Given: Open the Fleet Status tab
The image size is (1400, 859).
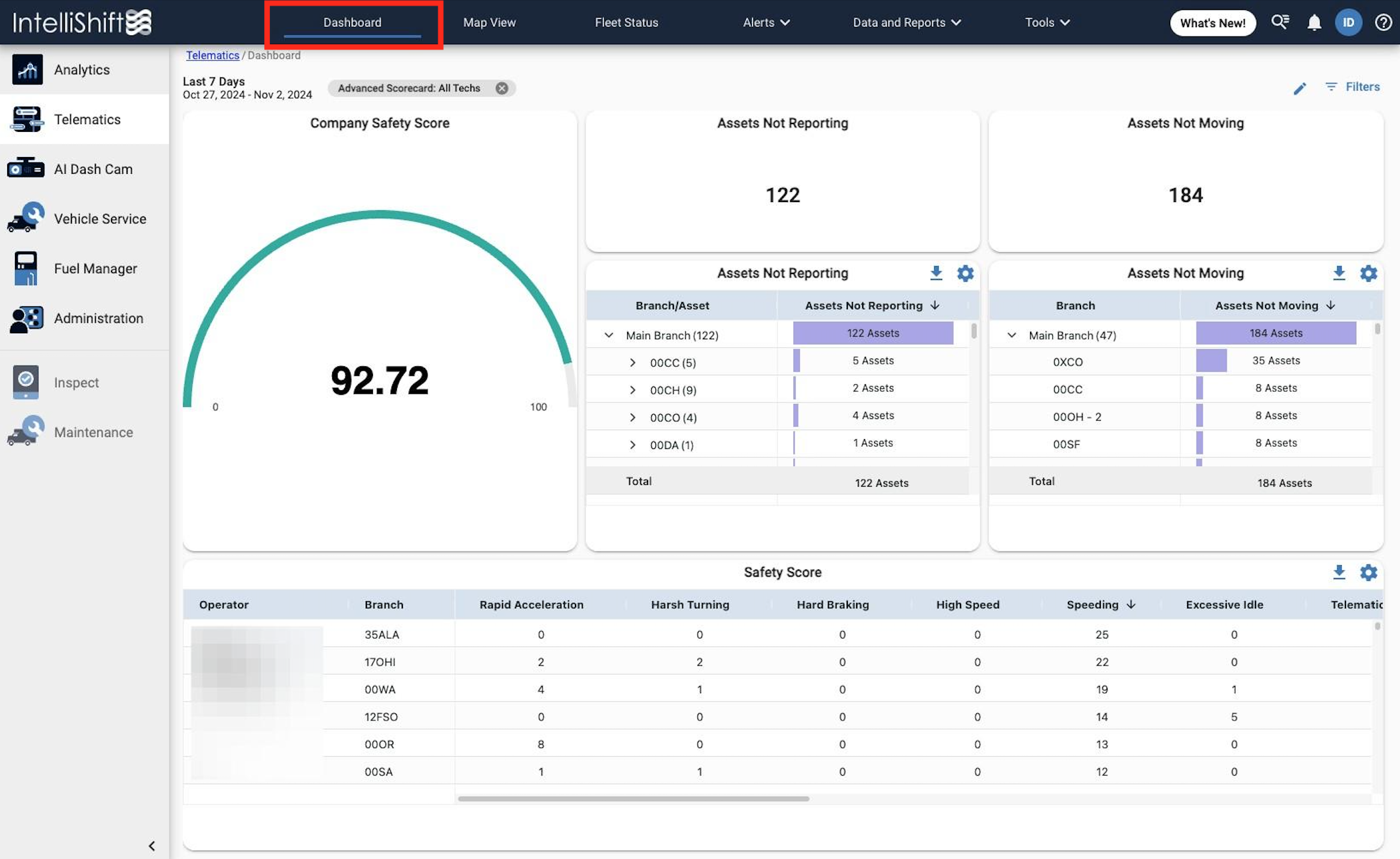Looking at the screenshot, I should pos(626,22).
